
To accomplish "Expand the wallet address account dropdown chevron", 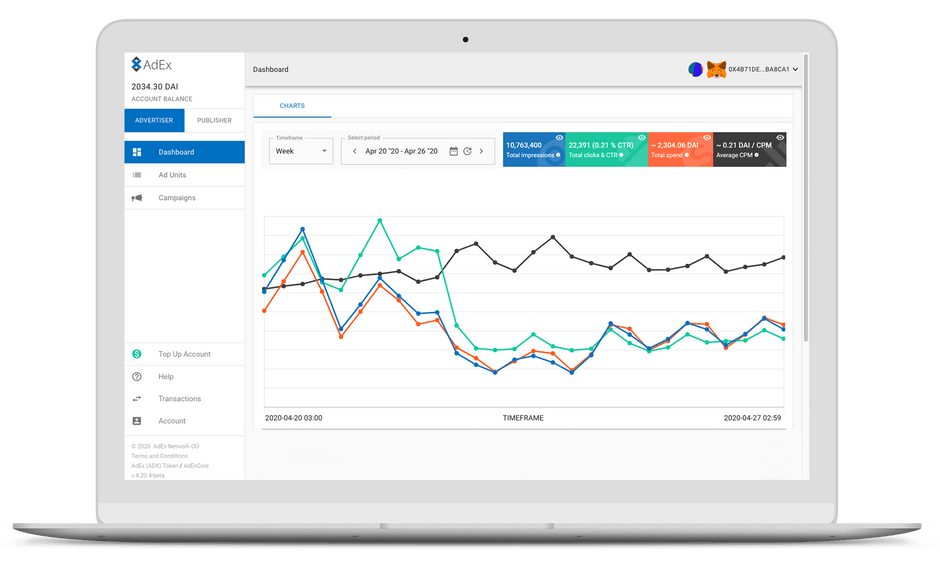I will click(796, 70).
